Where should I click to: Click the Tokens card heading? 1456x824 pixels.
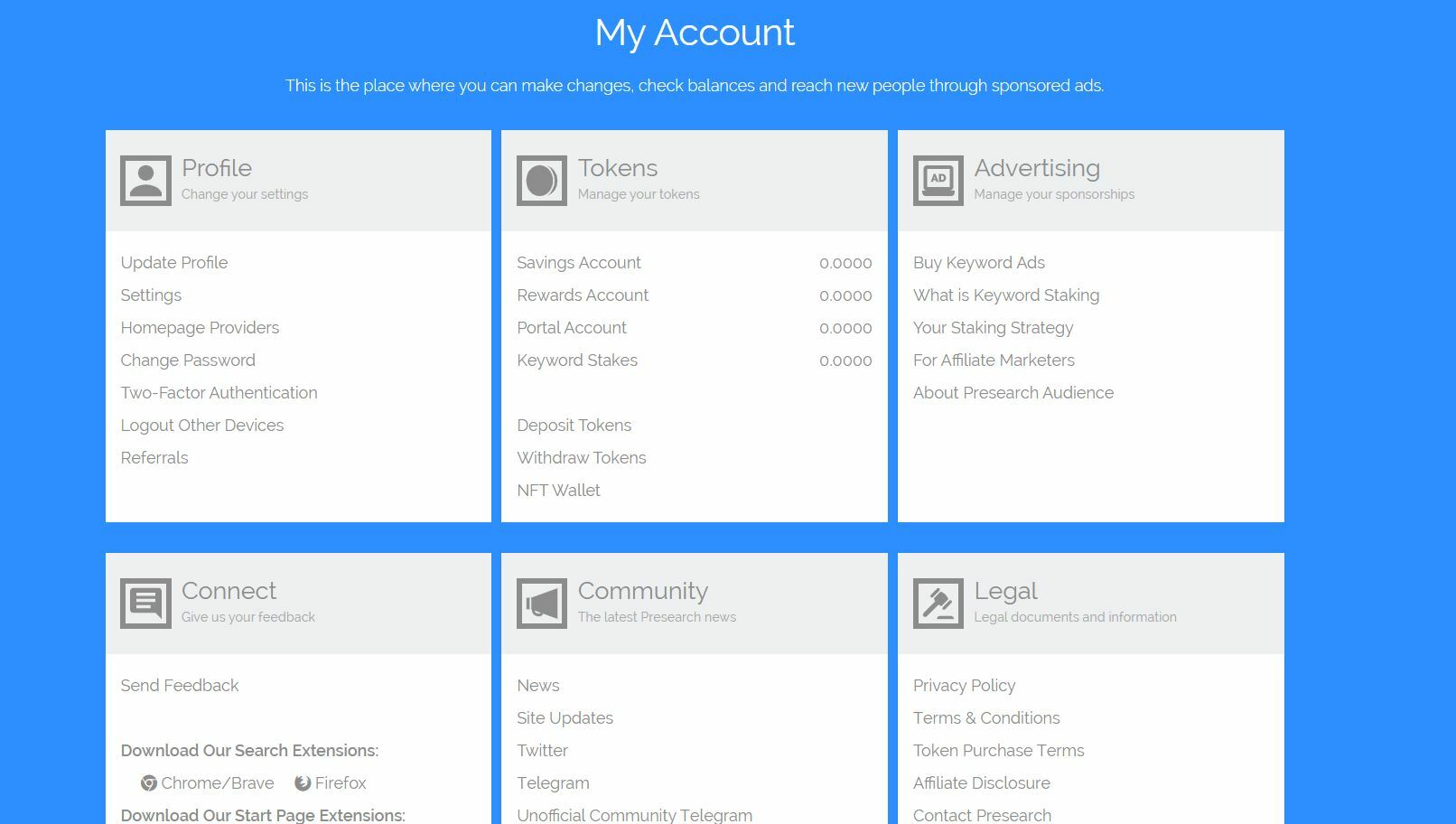[x=618, y=168]
